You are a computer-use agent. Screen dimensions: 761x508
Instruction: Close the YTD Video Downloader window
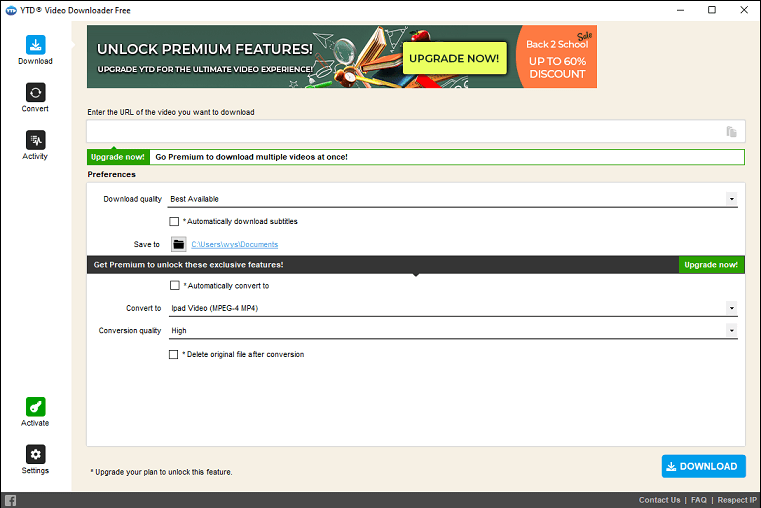point(744,10)
